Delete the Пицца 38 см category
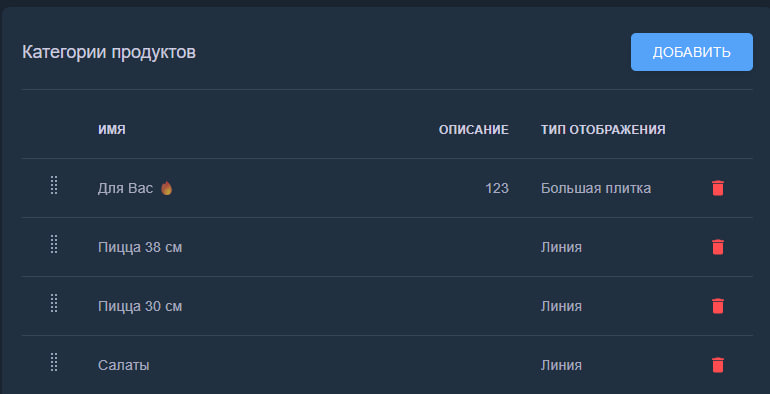 (717, 247)
